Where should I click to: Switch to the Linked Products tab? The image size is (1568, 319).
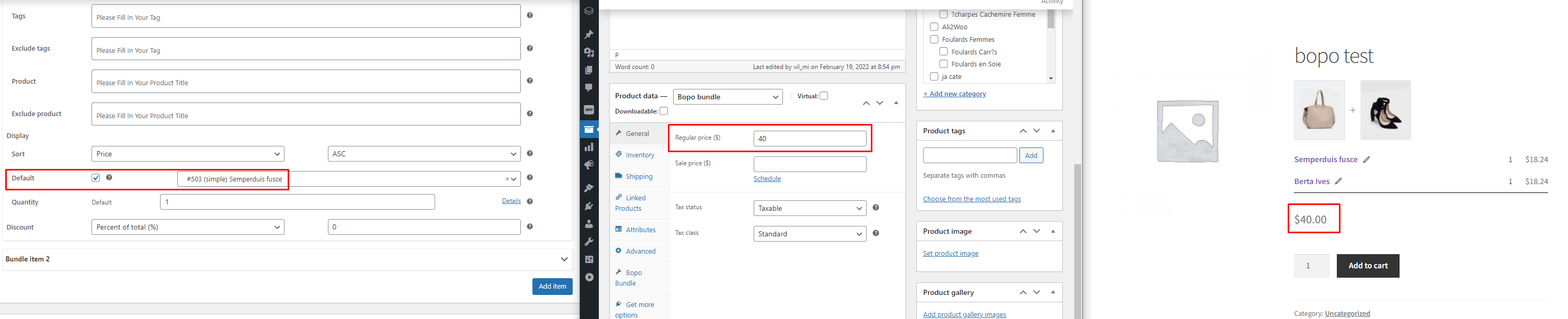point(639,203)
